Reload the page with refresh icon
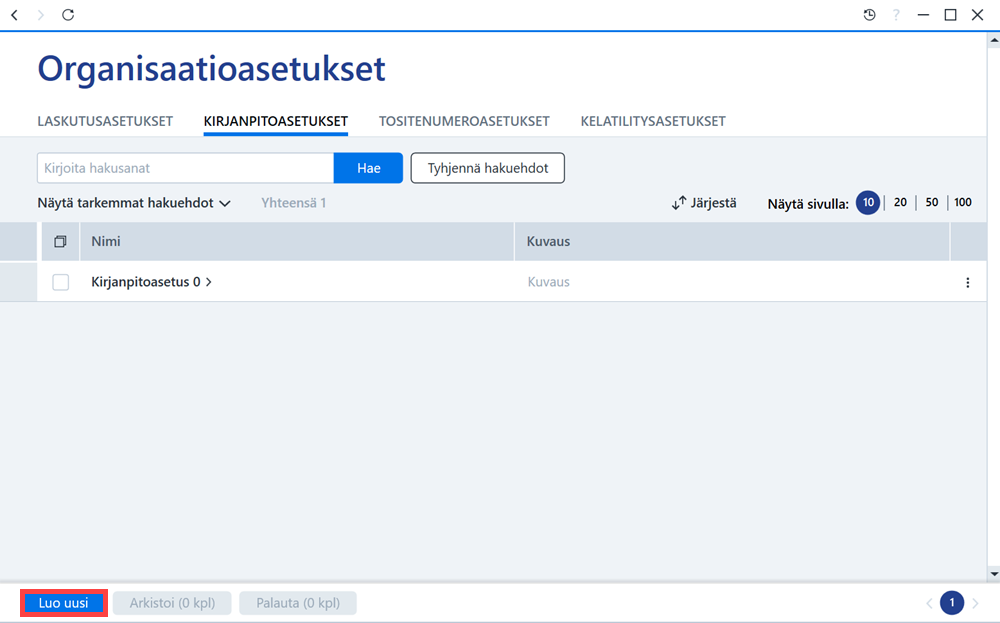 tap(68, 15)
